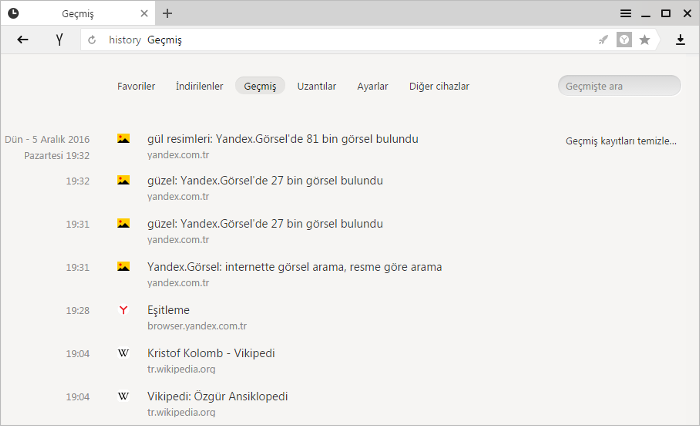Viewport: 700px width, 426px height.
Task: Go back with the left arrow button
Action: [x=23, y=40]
